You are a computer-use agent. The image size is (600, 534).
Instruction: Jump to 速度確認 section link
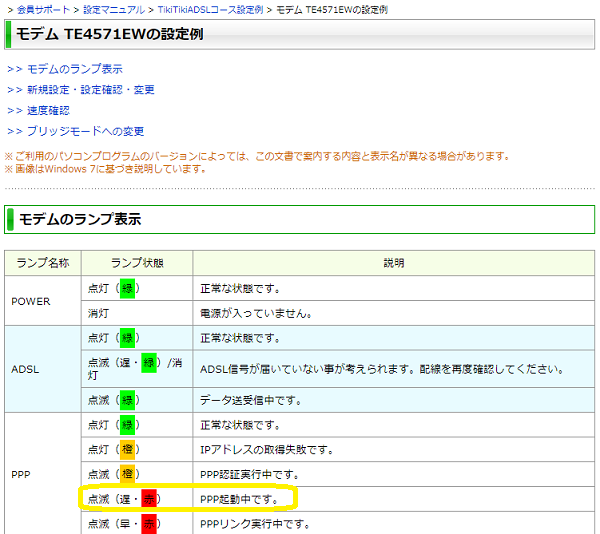click(x=48, y=110)
